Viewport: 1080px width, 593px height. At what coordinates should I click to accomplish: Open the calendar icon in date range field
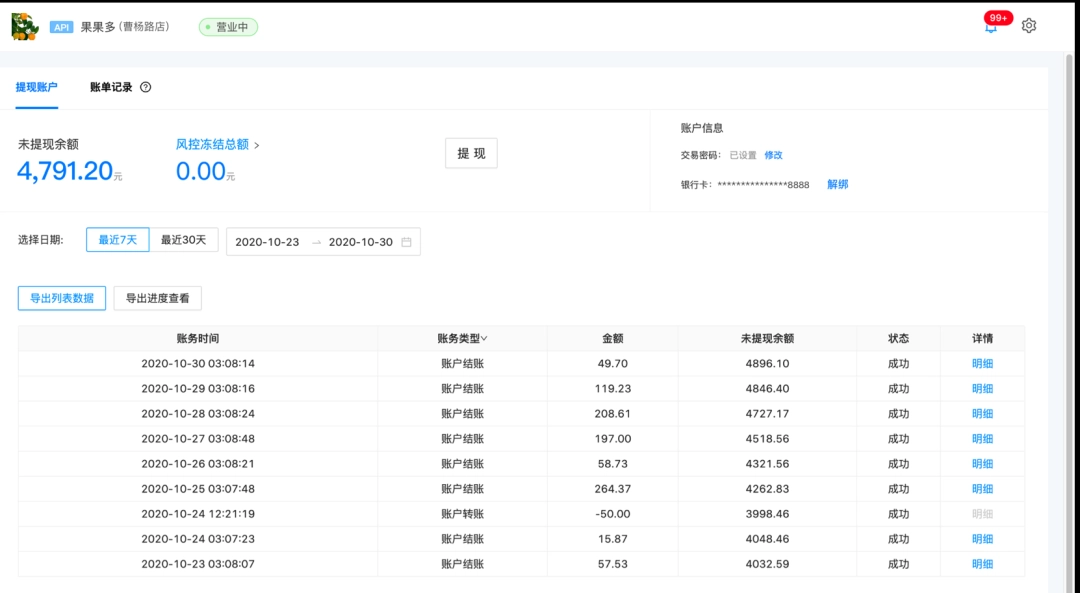pos(405,241)
